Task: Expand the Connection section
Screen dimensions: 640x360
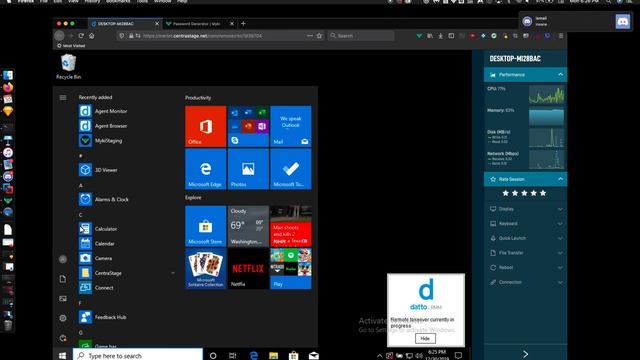Action: (525, 282)
